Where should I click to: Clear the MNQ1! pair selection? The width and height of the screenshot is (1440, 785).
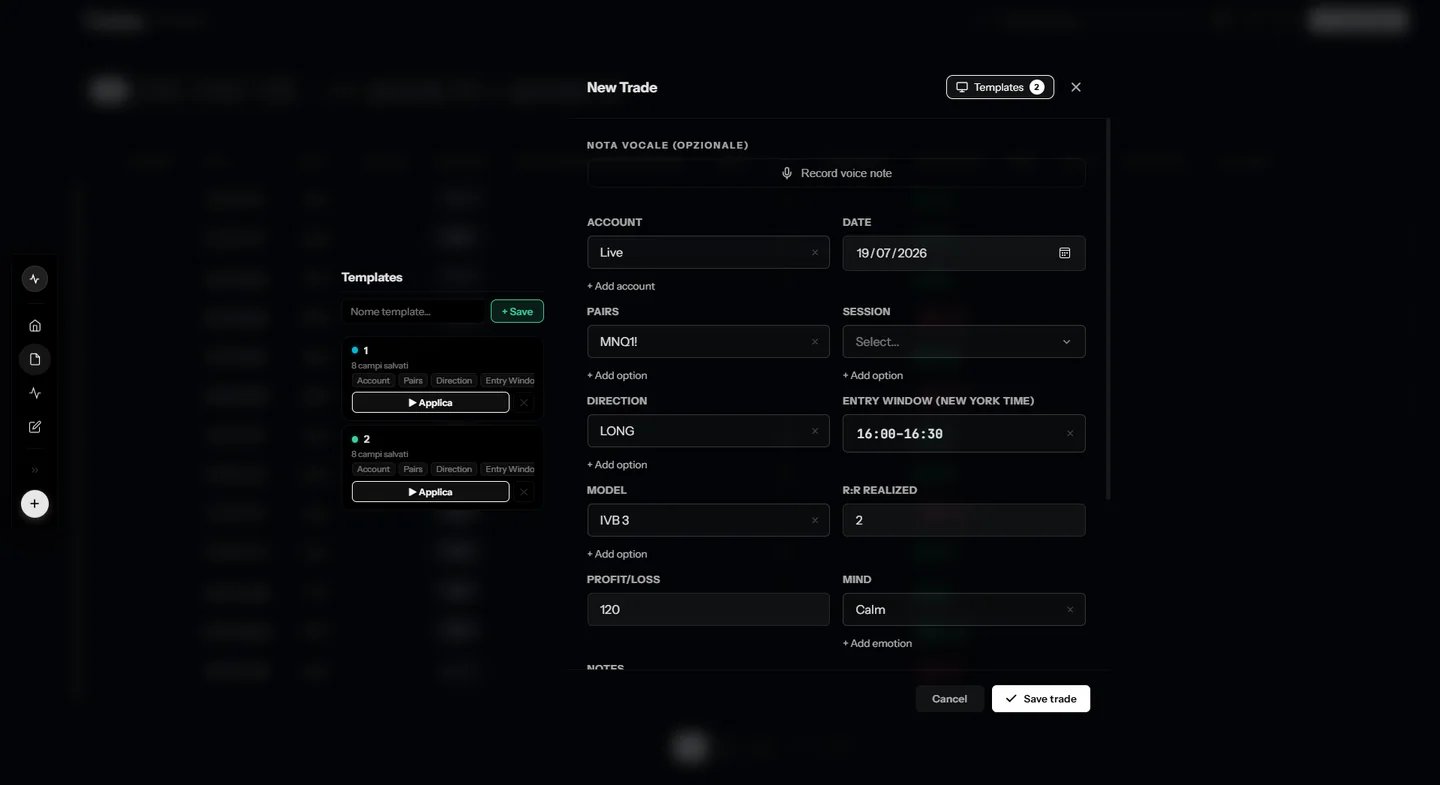[x=815, y=342]
